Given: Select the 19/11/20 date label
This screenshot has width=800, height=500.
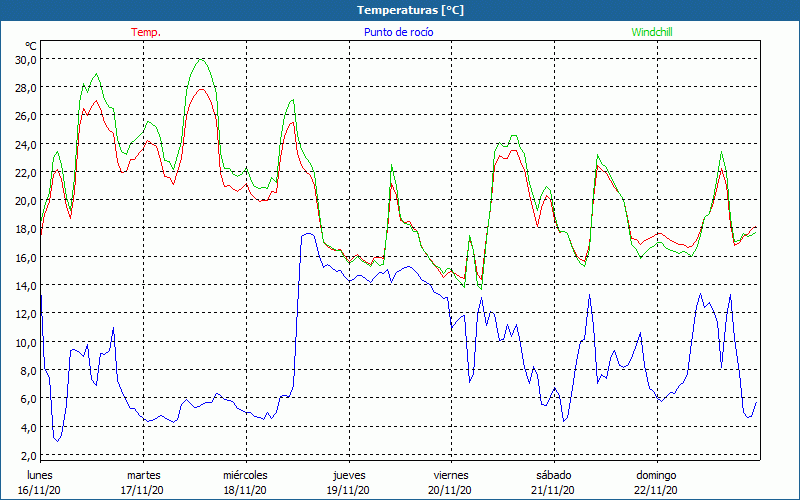Looking at the screenshot, I should tap(348, 490).
